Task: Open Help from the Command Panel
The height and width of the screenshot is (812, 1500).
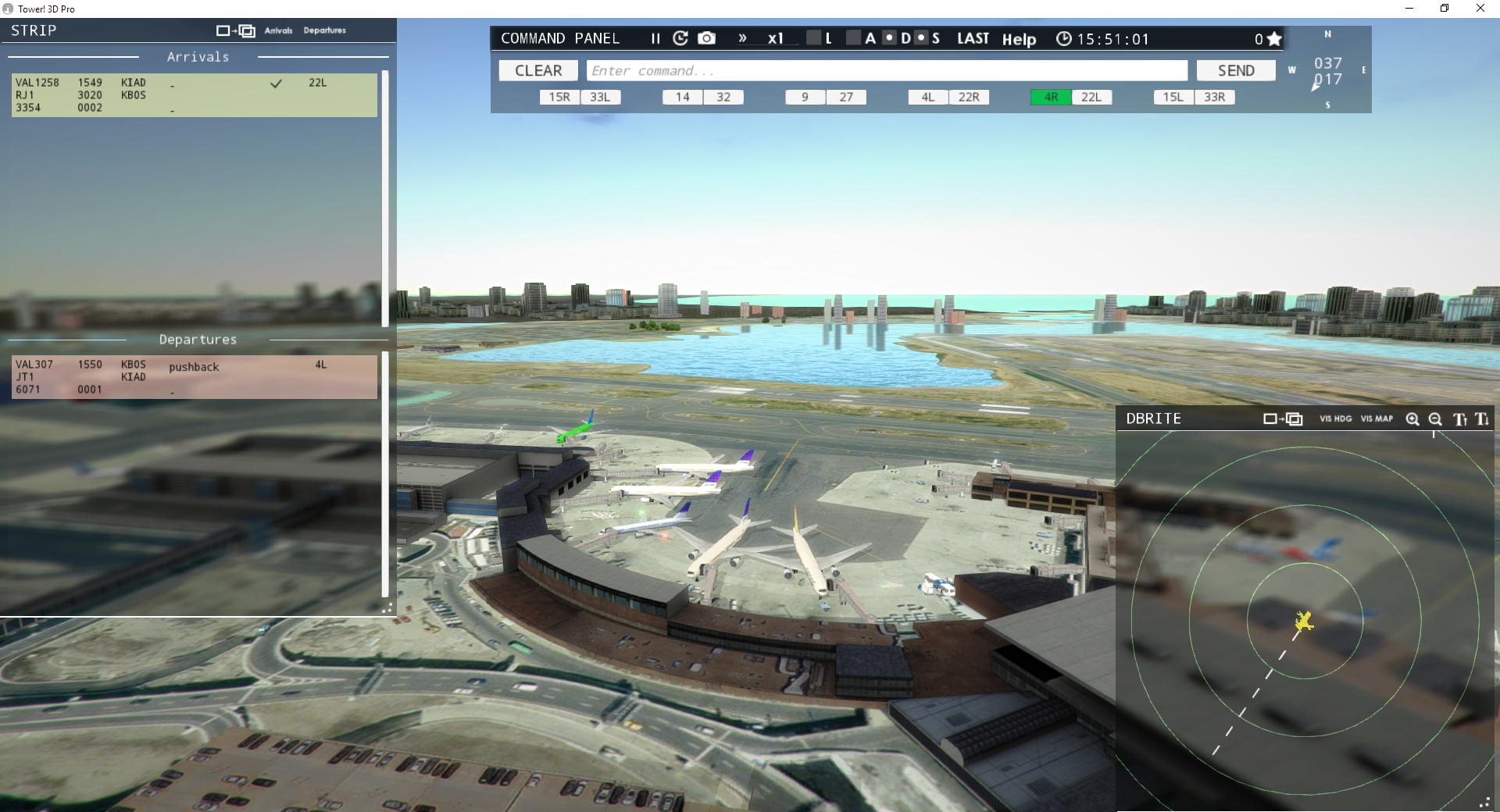Action: (x=1019, y=39)
